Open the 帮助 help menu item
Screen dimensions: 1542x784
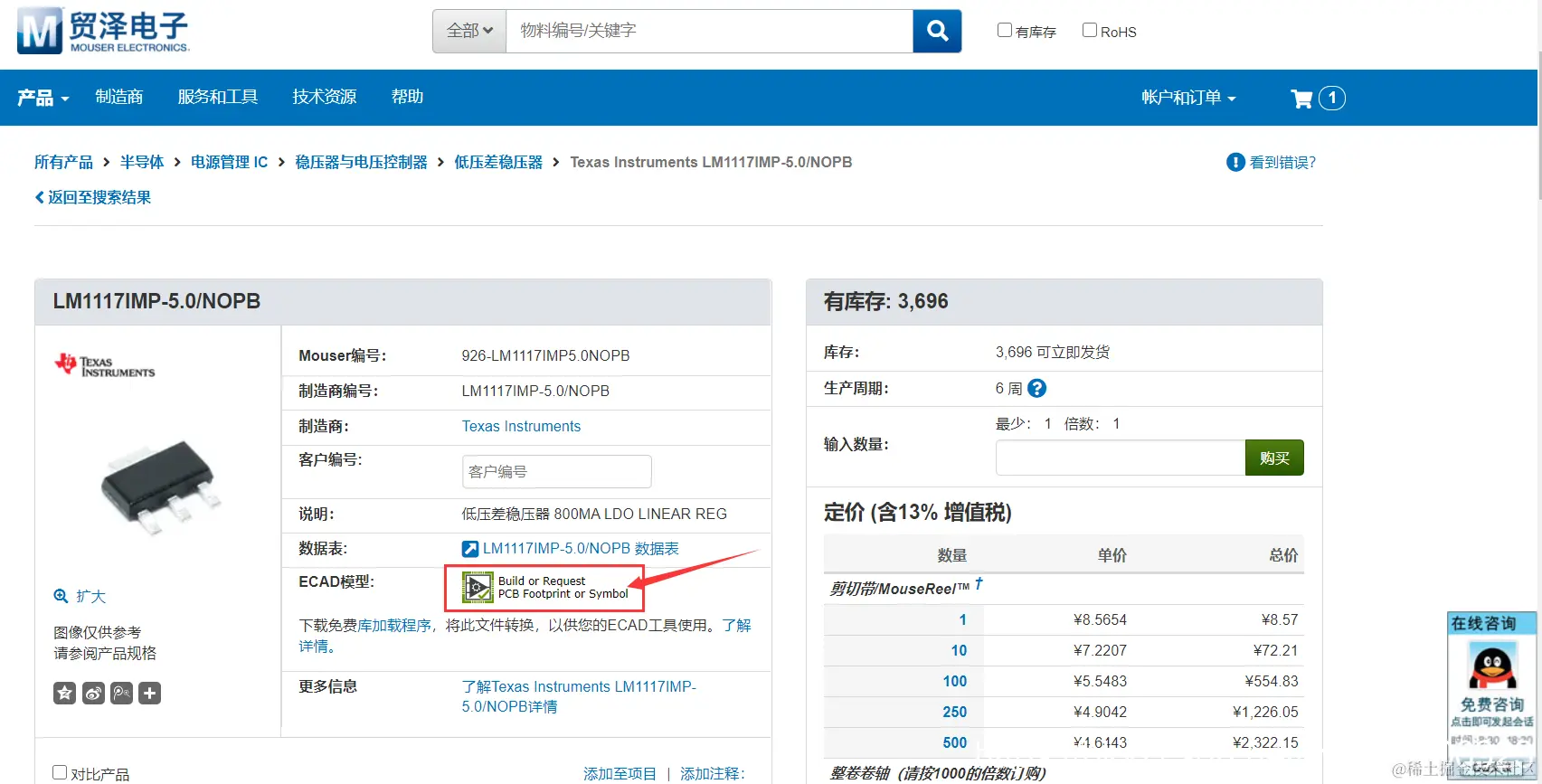pyautogui.click(x=407, y=97)
